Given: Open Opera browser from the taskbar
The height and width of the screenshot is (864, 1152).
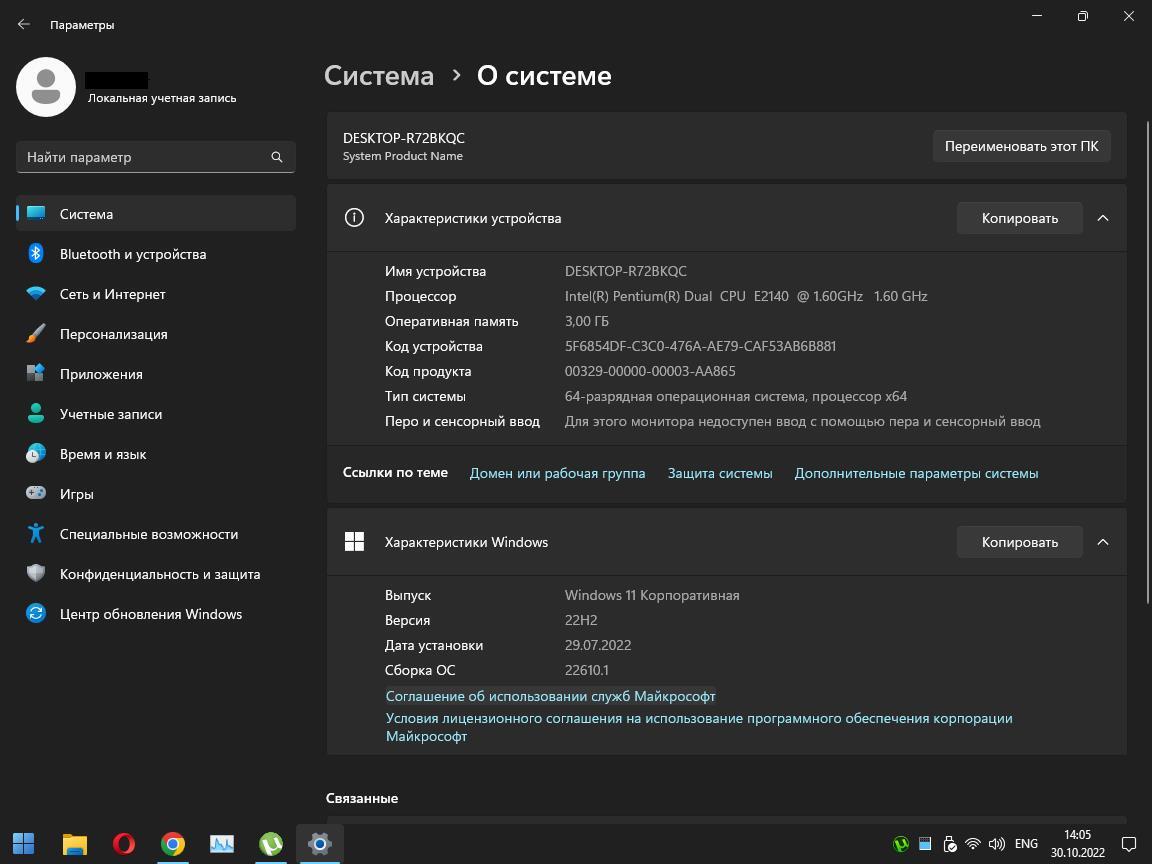Looking at the screenshot, I should [x=123, y=843].
